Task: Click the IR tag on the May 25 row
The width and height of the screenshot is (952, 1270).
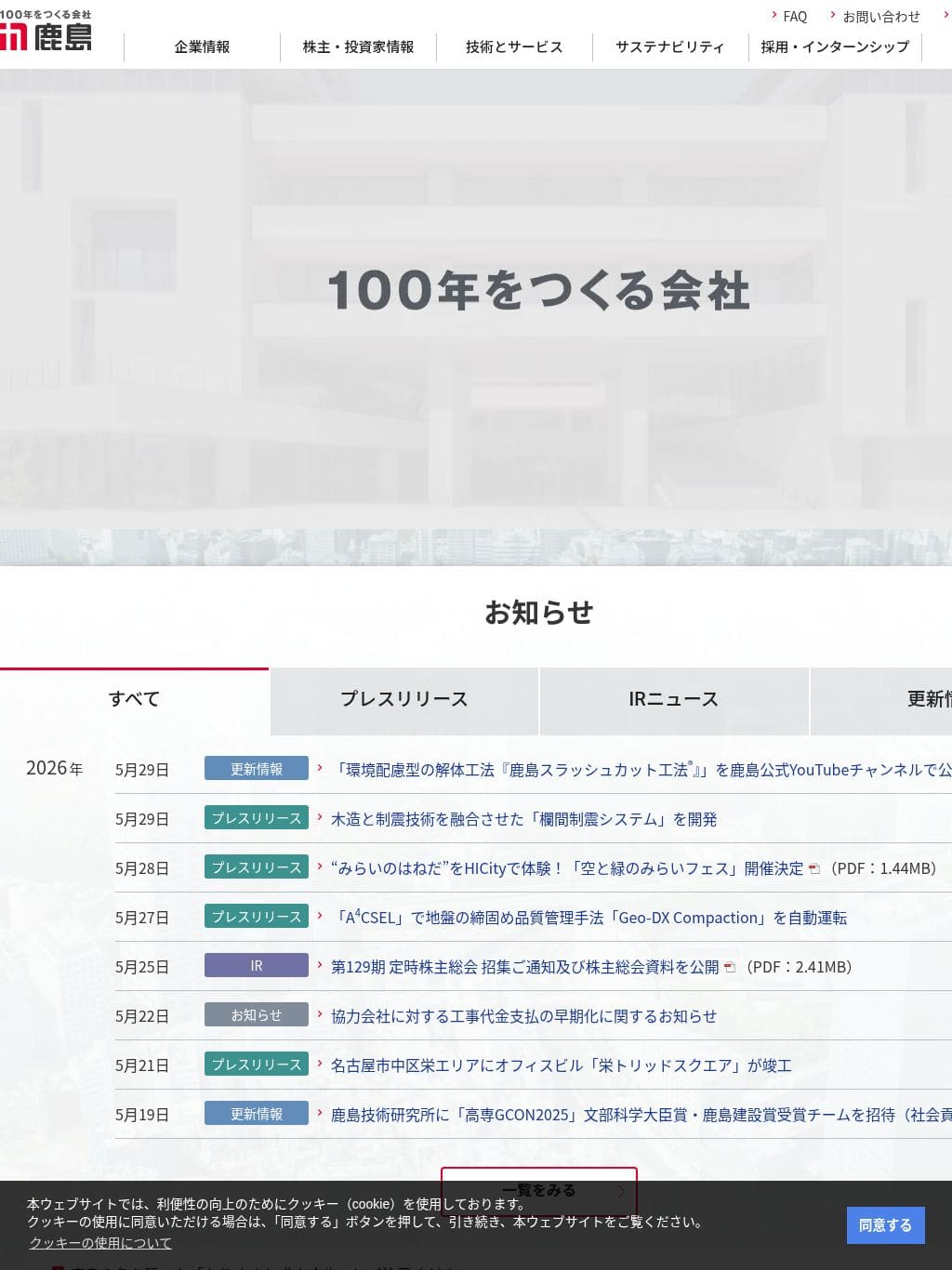Action: tap(257, 966)
